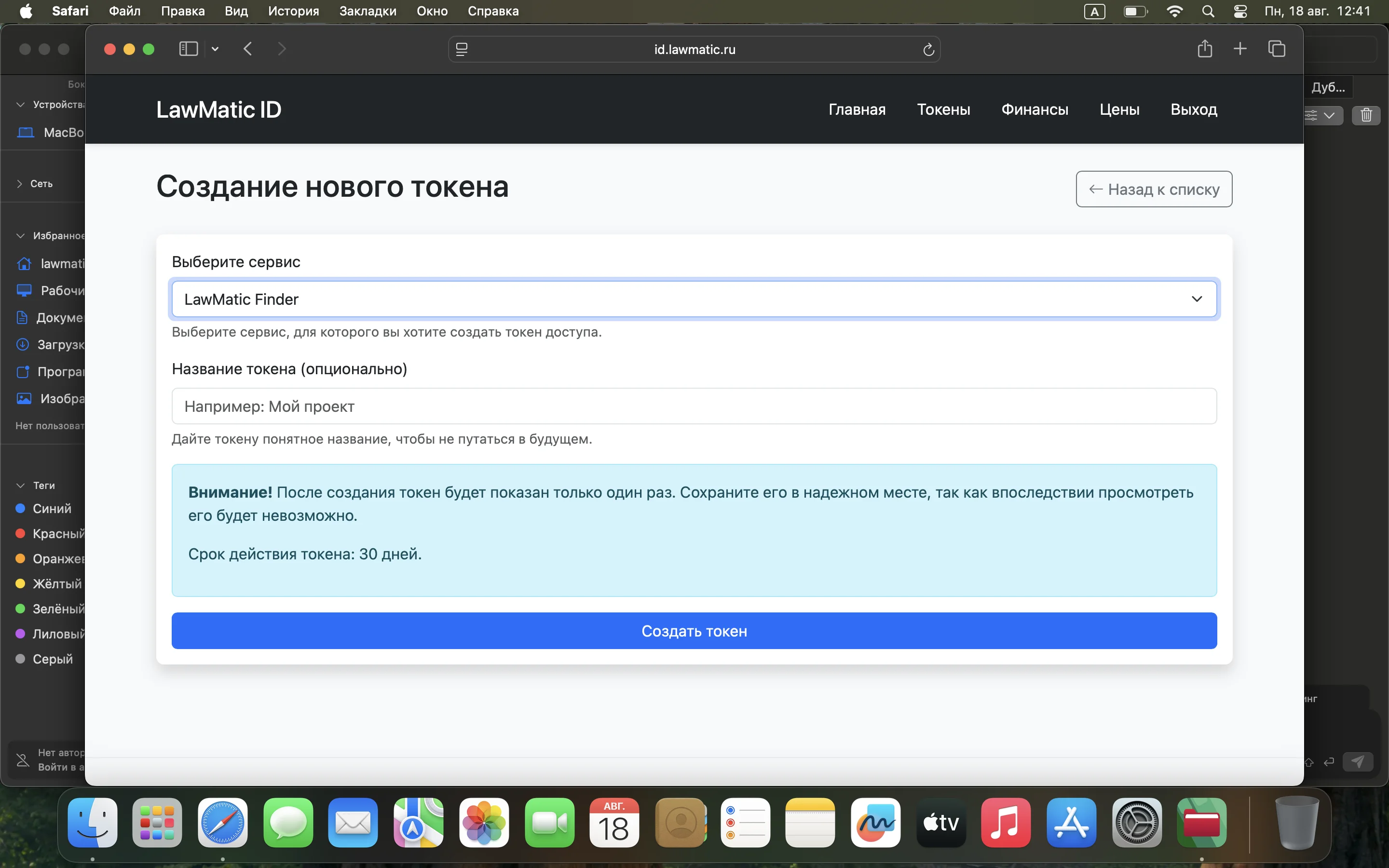Go back in Safari history
The image size is (1389, 868).
point(248,49)
